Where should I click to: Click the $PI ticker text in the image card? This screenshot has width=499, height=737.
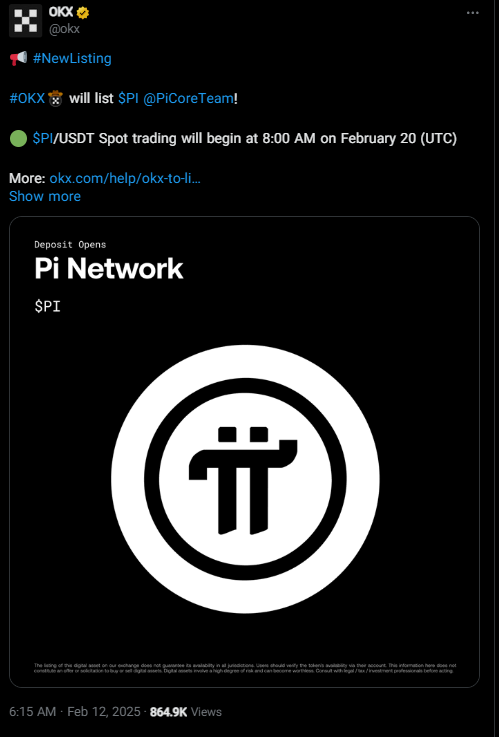point(47,306)
